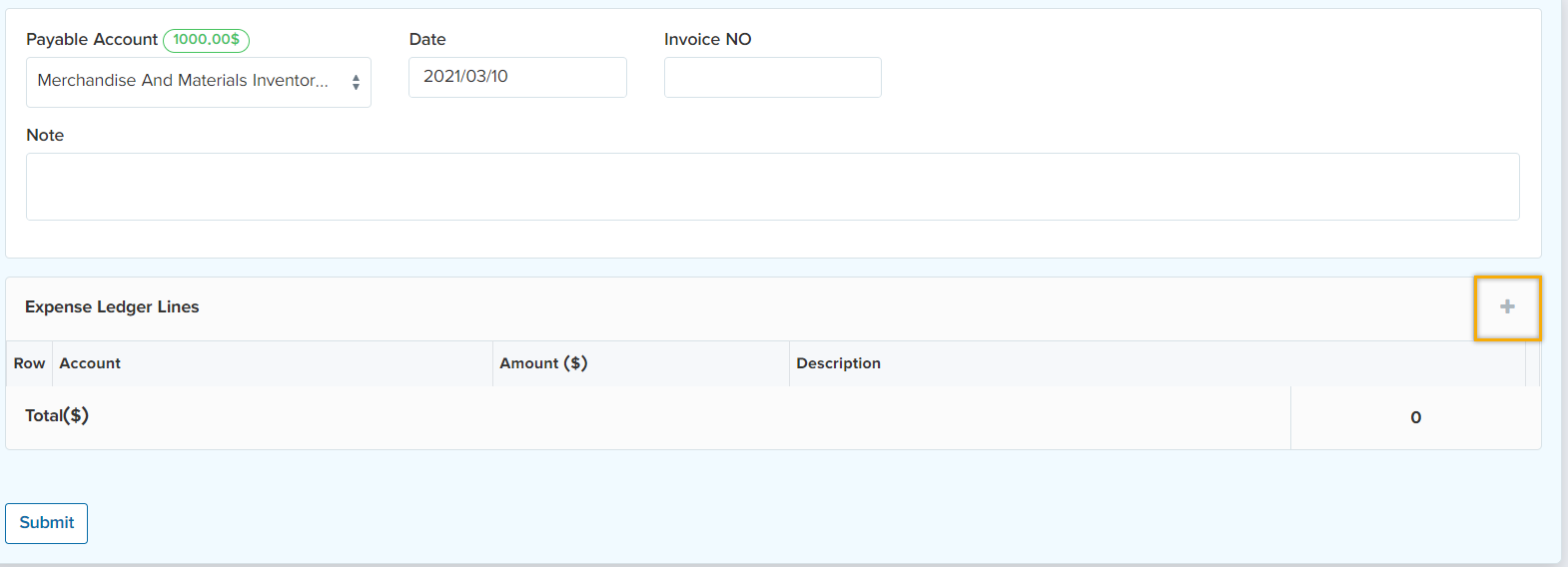Image resolution: width=1568 pixels, height=567 pixels.
Task: Click the Amount ($) column header
Action: [x=543, y=363]
